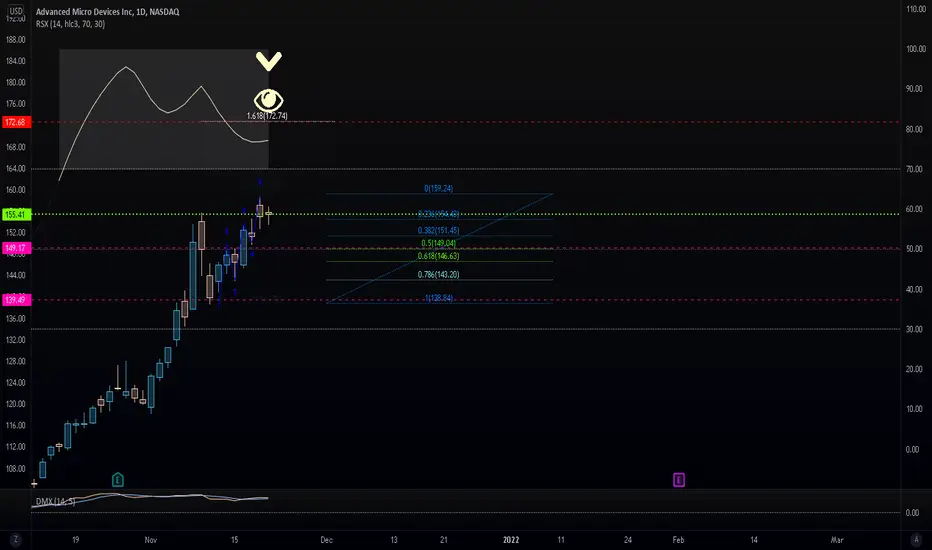Click the red 172.68 price label
Screen dimensions: 932x550
[16, 122]
